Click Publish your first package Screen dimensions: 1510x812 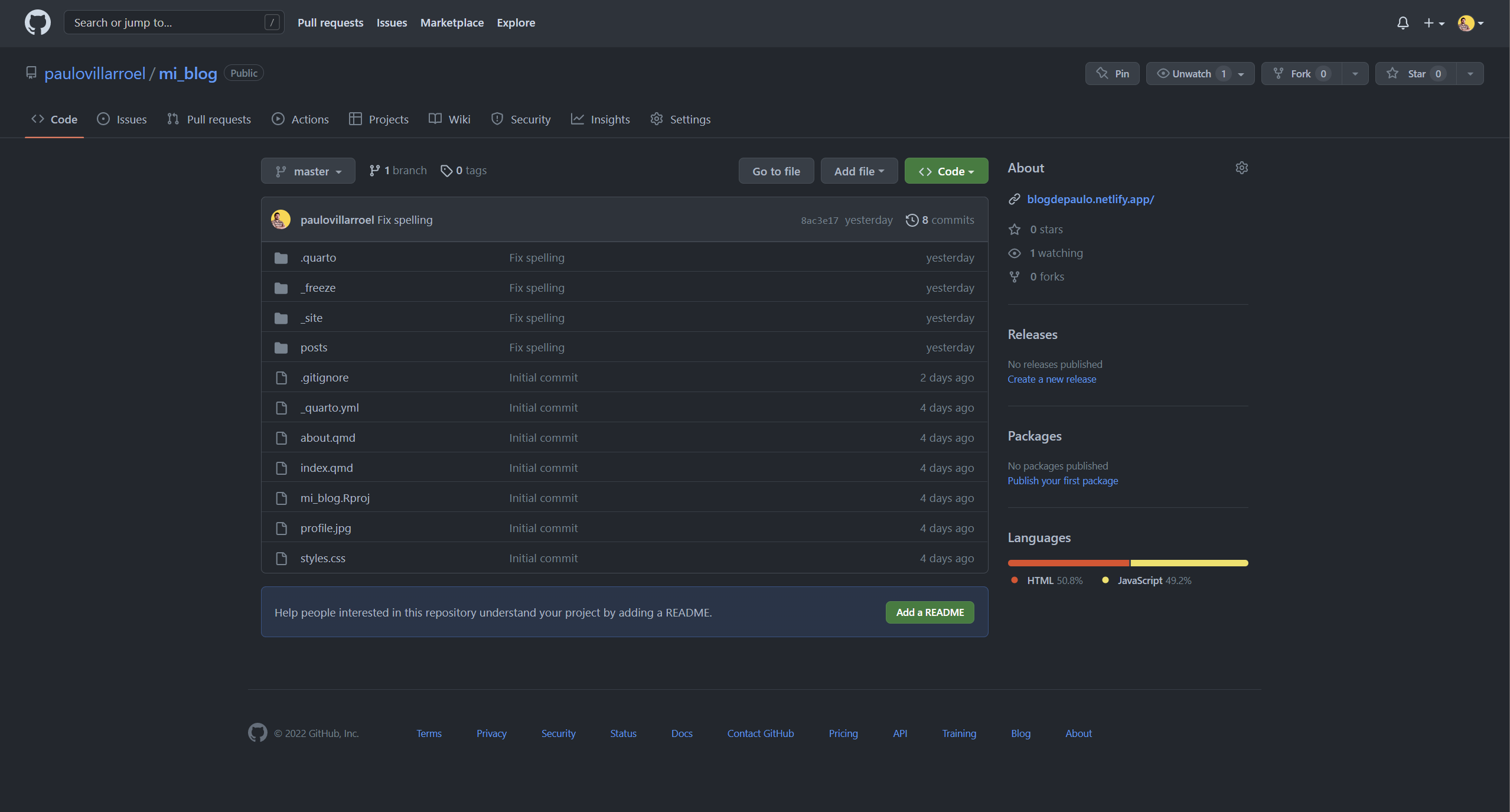pyautogui.click(x=1062, y=481)
